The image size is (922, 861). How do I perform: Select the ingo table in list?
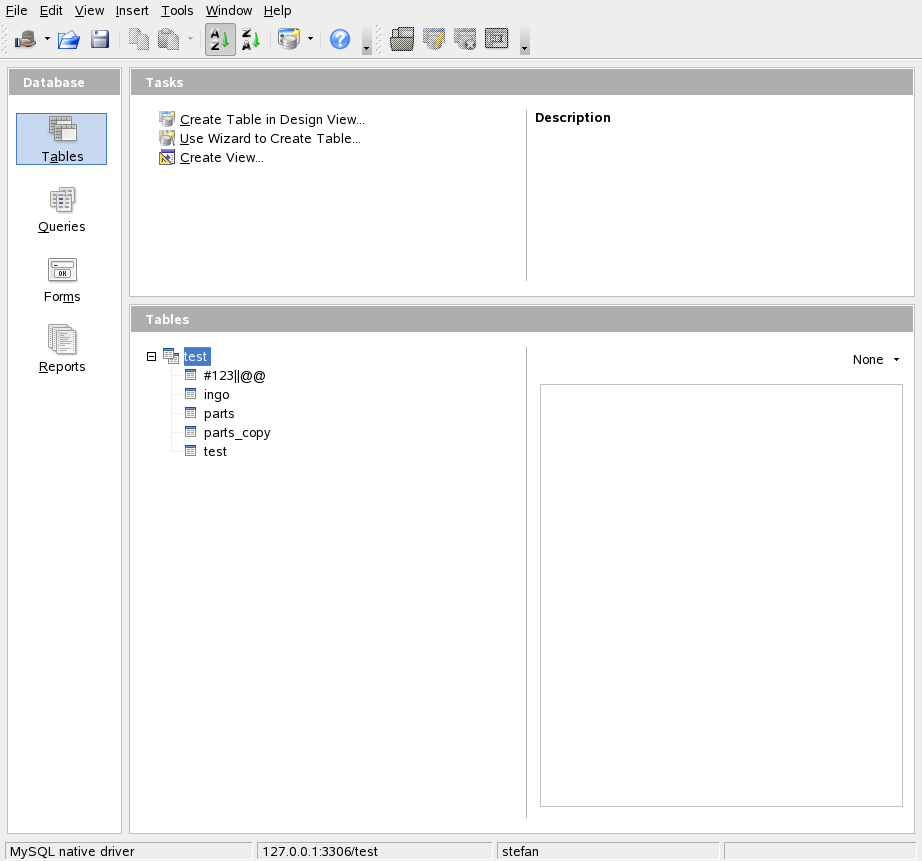pyautogui.click(x=216, y=395)
